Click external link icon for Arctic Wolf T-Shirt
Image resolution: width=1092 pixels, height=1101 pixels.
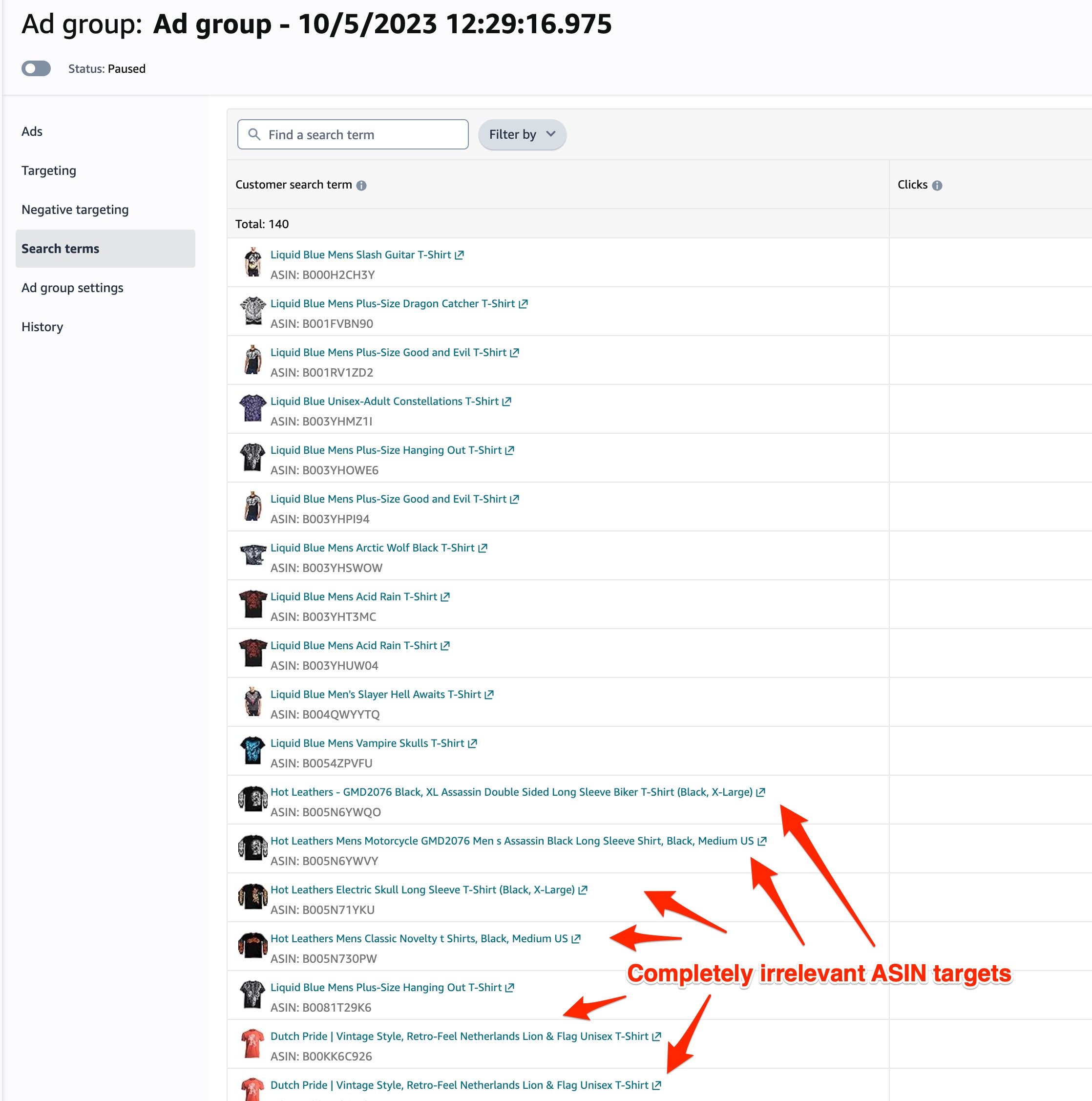483,548
